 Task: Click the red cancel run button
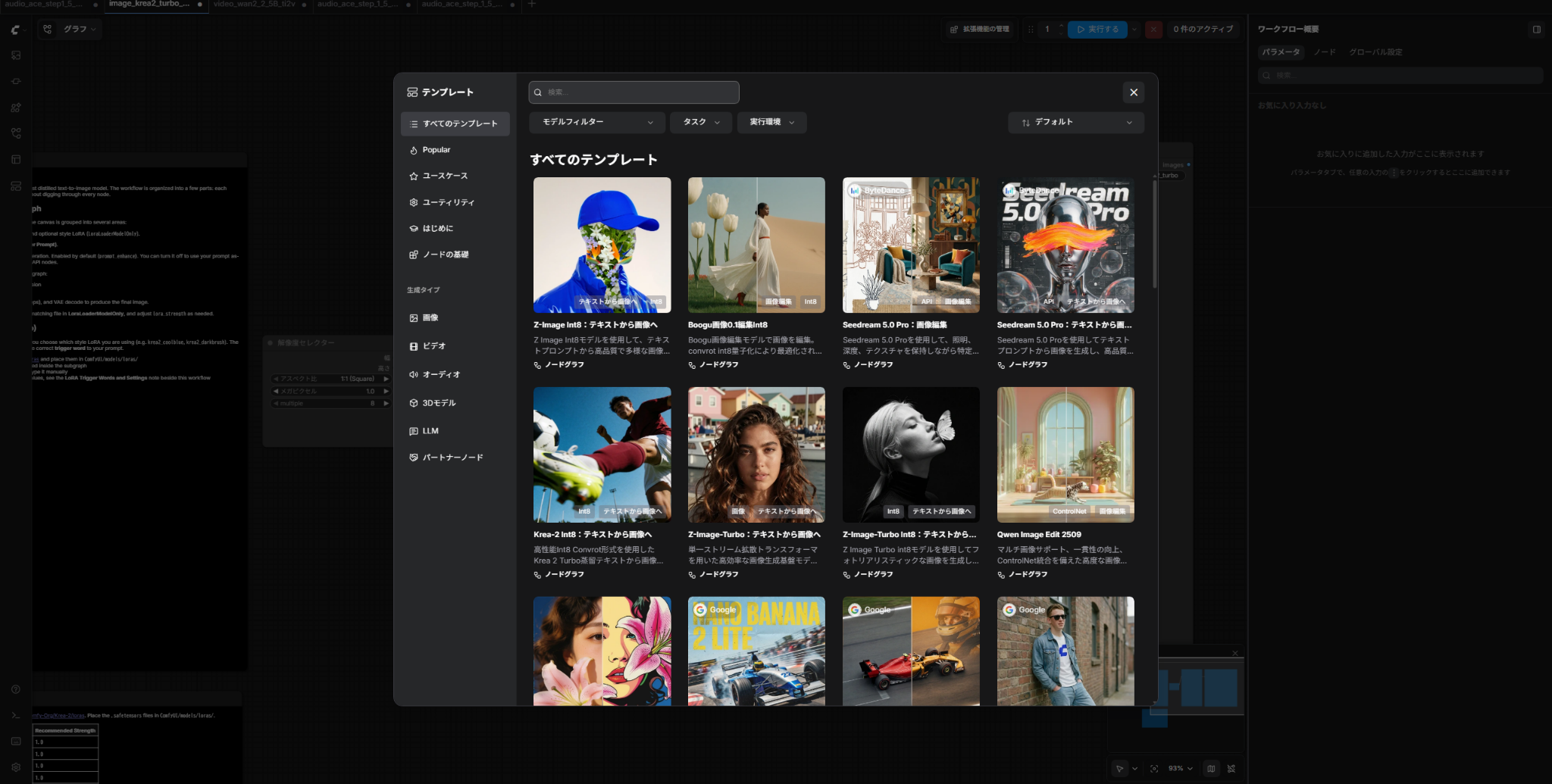1153,30
